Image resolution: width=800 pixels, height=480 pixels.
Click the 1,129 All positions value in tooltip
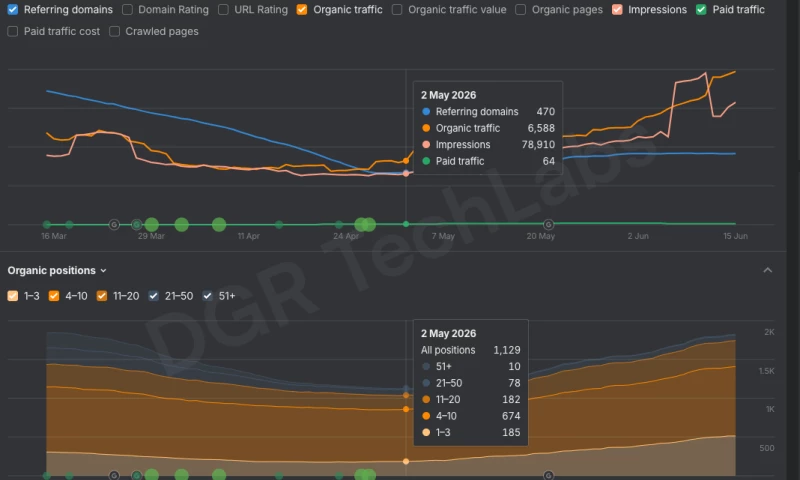pyautogui.click(x=507, y=350)
